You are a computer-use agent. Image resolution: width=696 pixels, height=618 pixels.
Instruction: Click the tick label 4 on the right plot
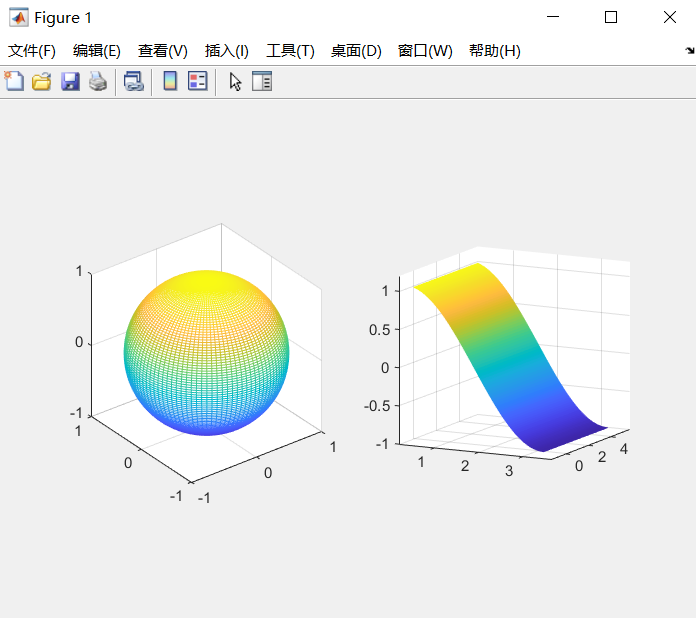pyautogui.click(x=624, y=449)
